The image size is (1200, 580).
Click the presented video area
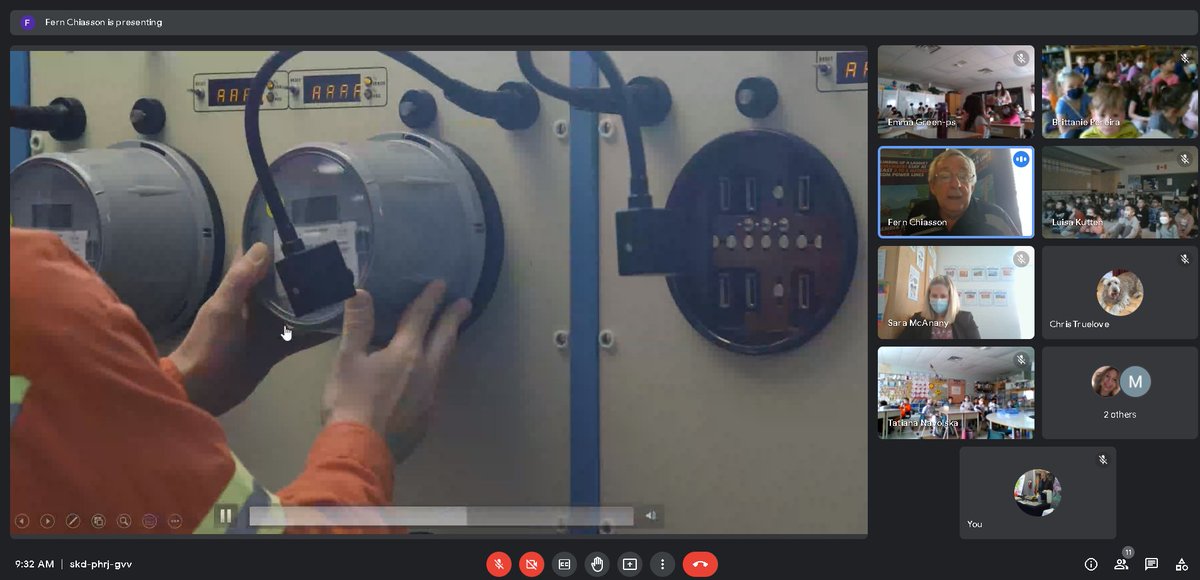439,290
